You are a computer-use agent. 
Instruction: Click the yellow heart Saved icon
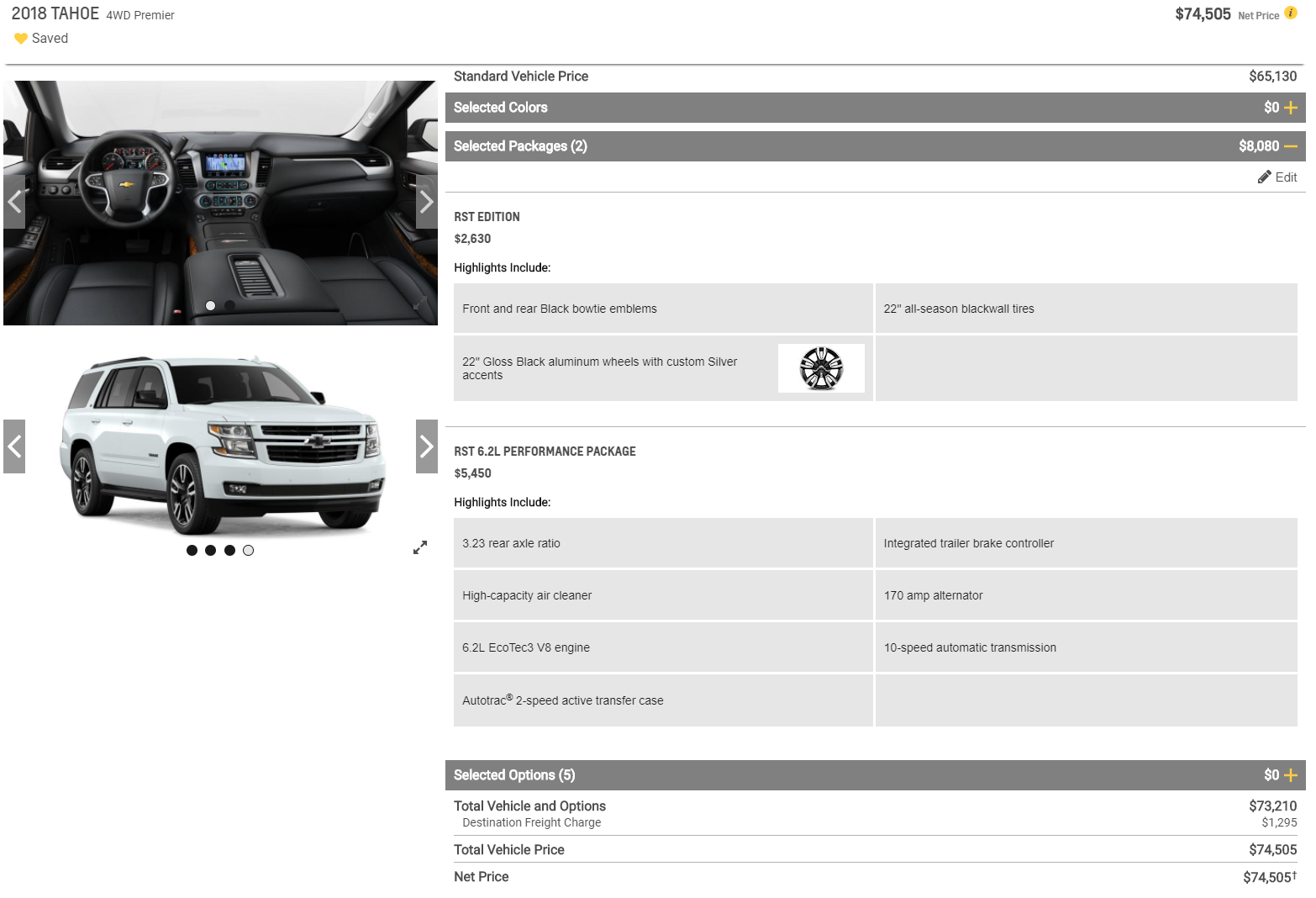tap(21, 39)
